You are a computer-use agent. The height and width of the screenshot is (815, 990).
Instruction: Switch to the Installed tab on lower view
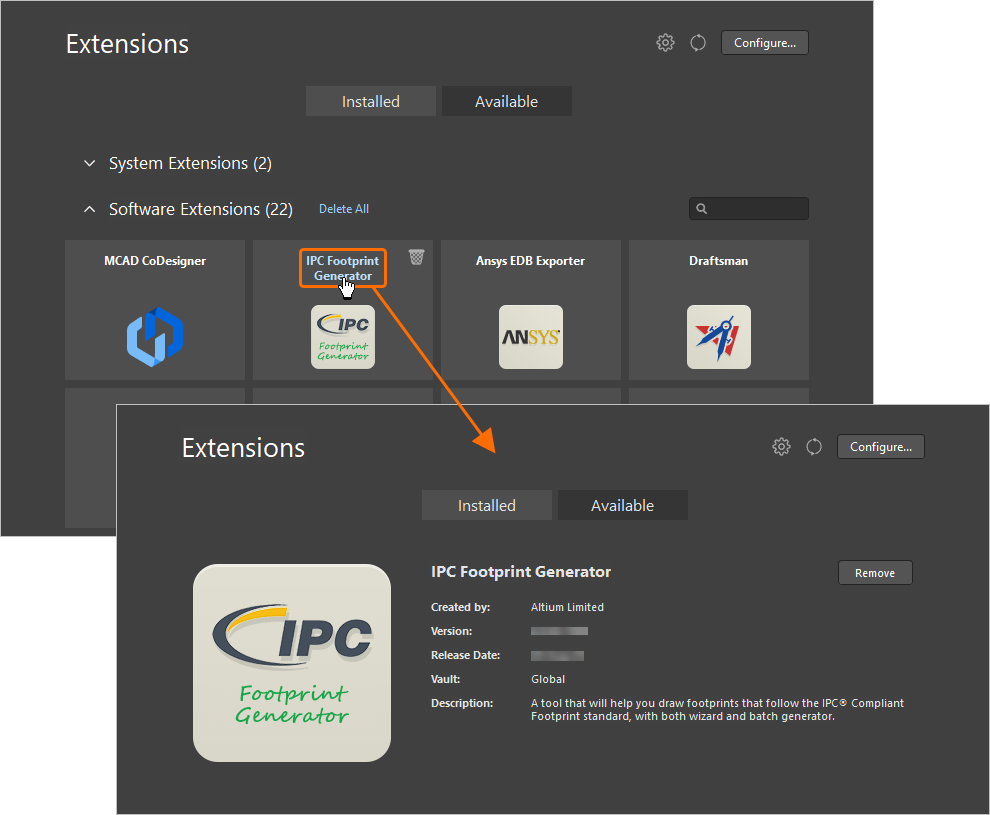[x=486, y=505]
